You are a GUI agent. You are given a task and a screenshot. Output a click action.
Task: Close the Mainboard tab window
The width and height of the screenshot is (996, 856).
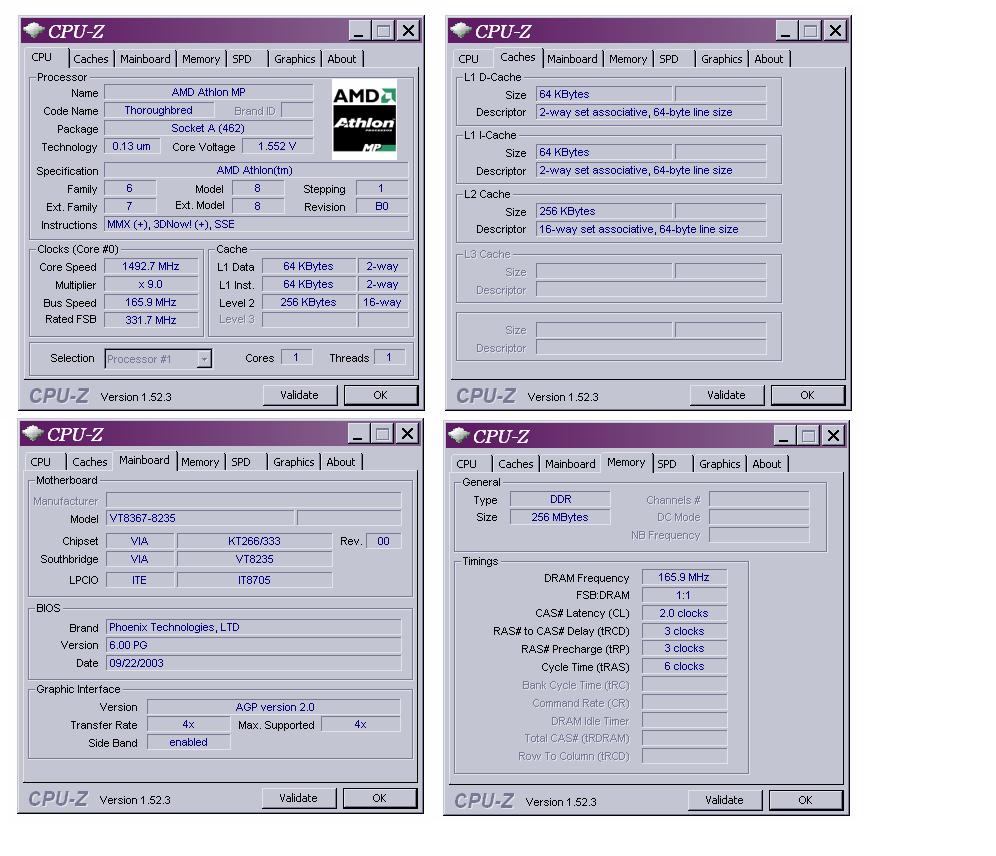click(407, 434)
